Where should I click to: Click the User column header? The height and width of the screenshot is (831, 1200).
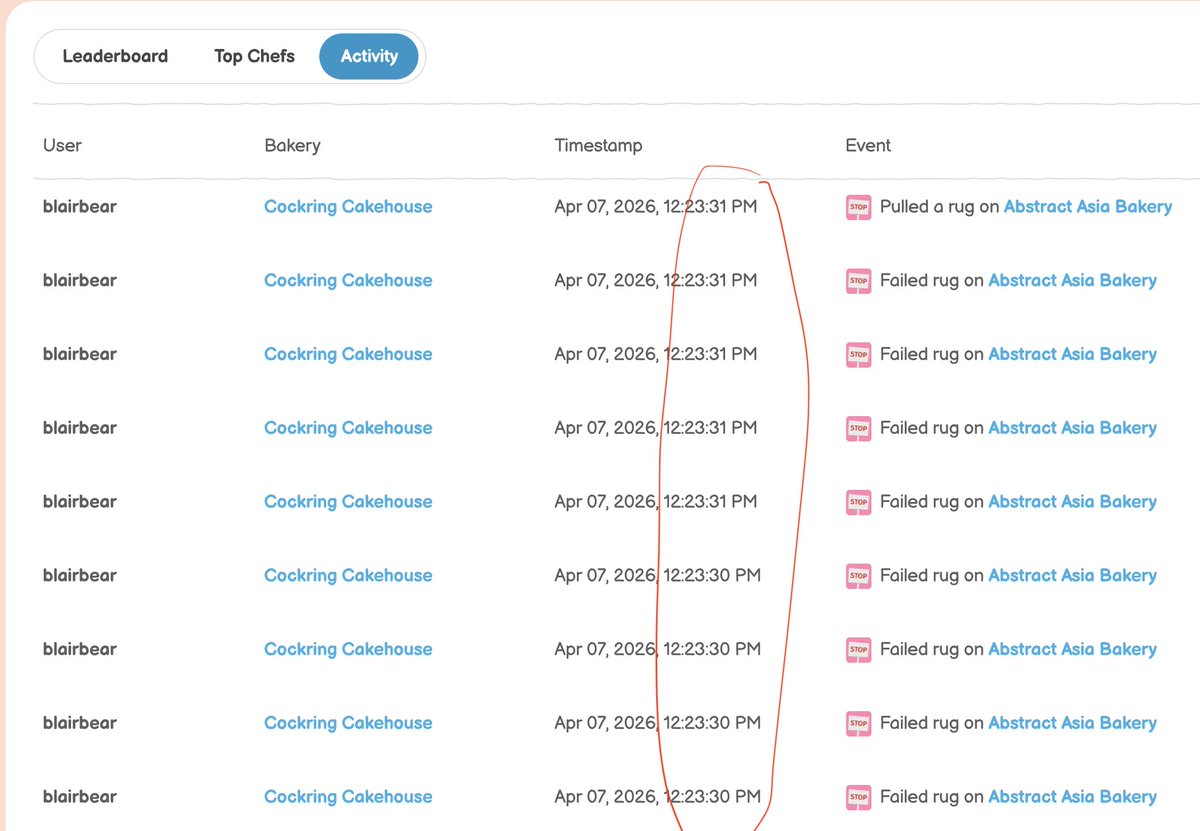62,145
